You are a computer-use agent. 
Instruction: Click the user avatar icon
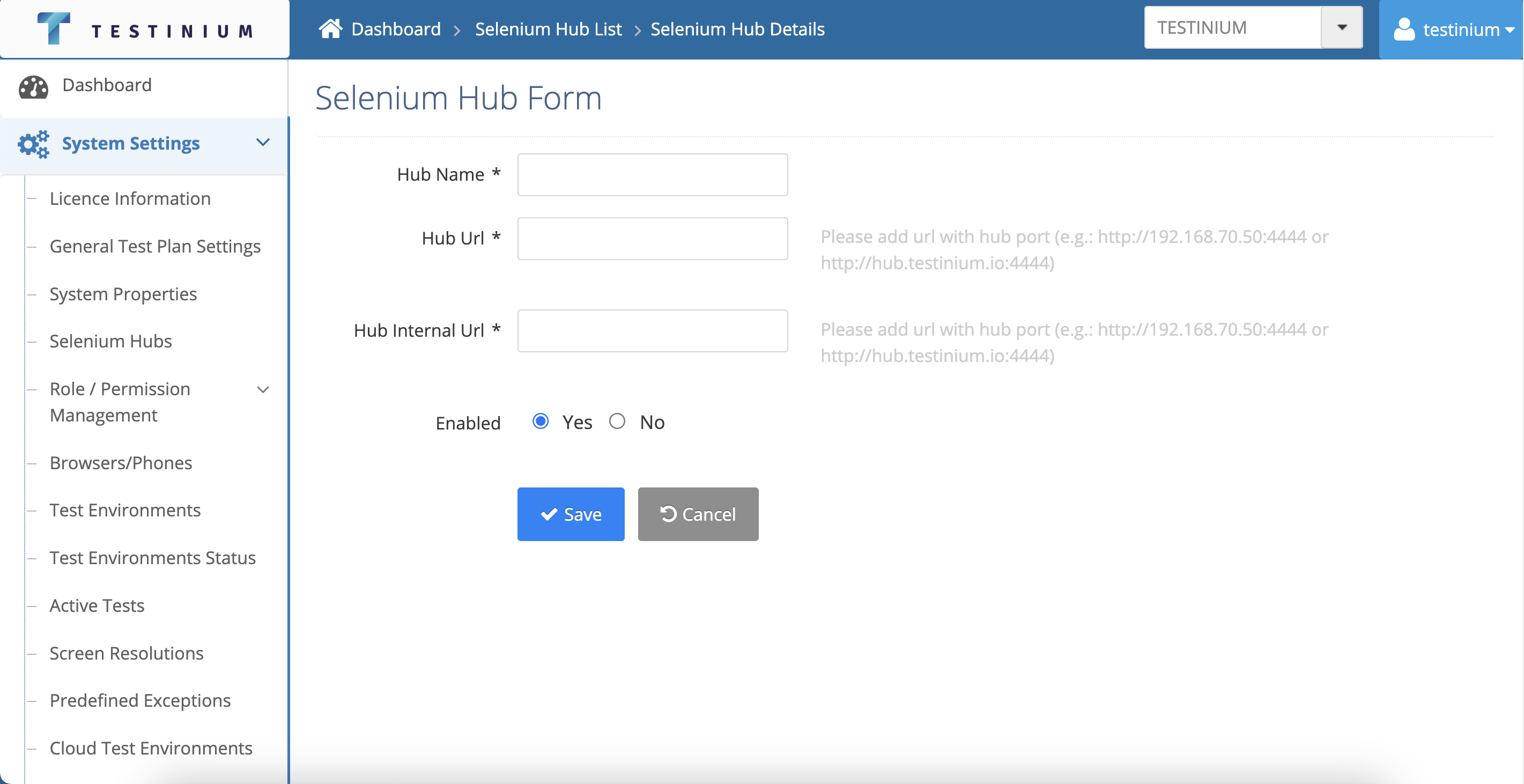tap(1403, 29)
